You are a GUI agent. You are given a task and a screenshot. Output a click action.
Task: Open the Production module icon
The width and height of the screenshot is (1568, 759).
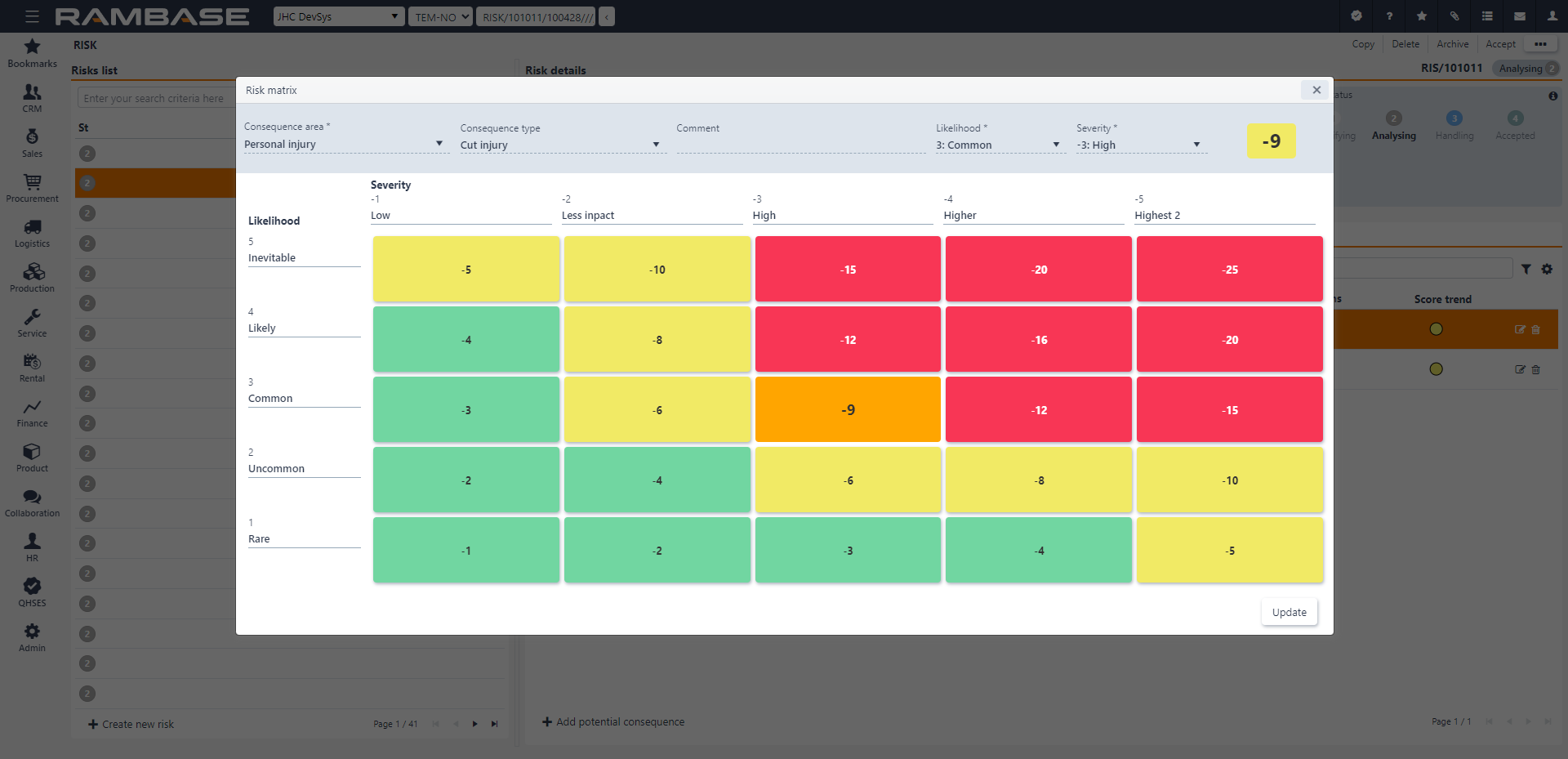pyautogui.click(x=32, y=277)
